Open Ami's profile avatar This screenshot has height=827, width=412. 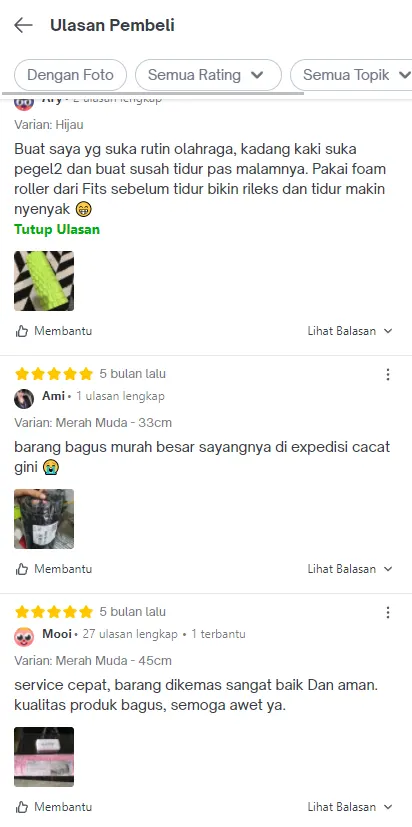pyautogui.click(x=24, y=399)
